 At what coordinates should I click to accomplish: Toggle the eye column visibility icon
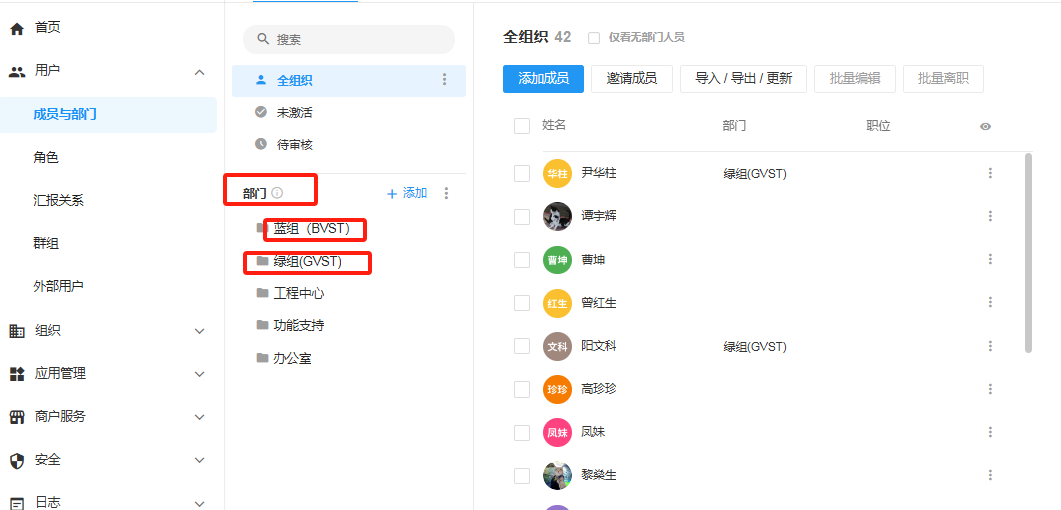[985, 126]
